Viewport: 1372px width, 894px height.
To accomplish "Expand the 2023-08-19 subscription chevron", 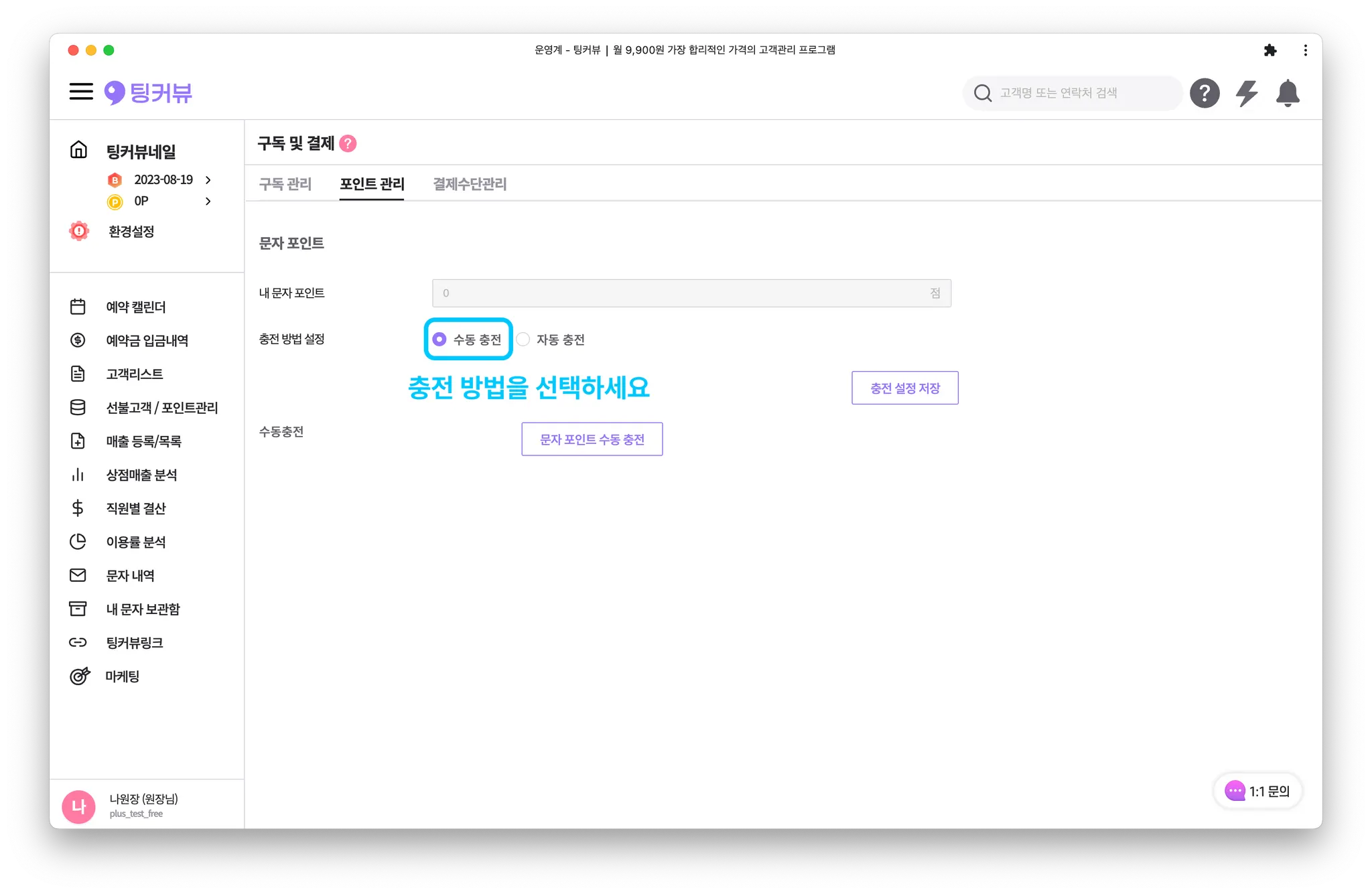I will pyautogui.click(x=208, y=179).
